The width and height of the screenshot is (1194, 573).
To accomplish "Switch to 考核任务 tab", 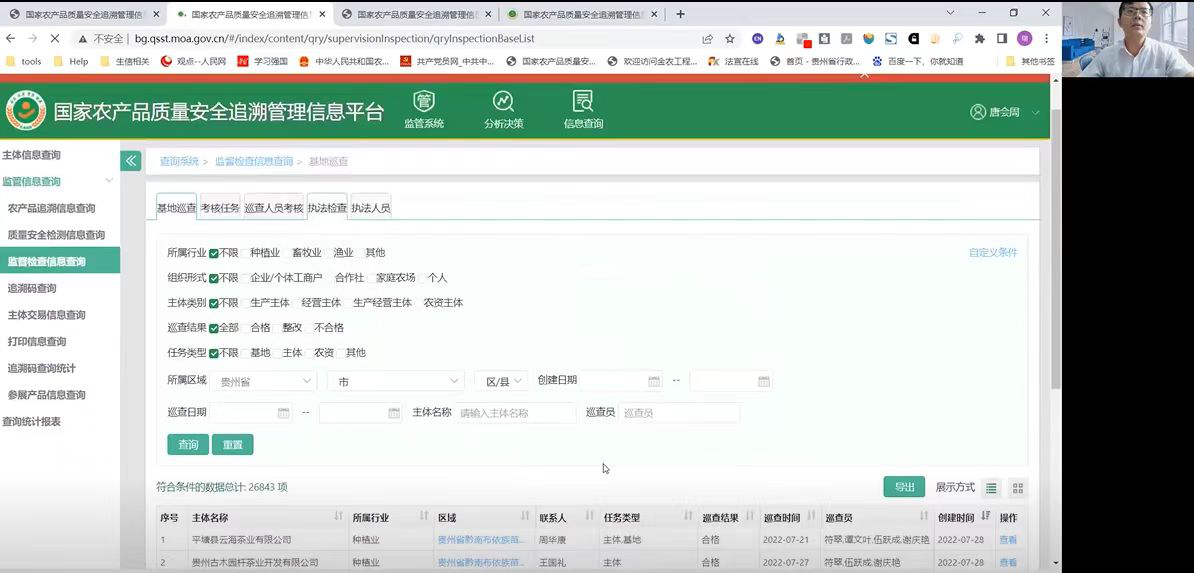I will [x=220, y=208].
